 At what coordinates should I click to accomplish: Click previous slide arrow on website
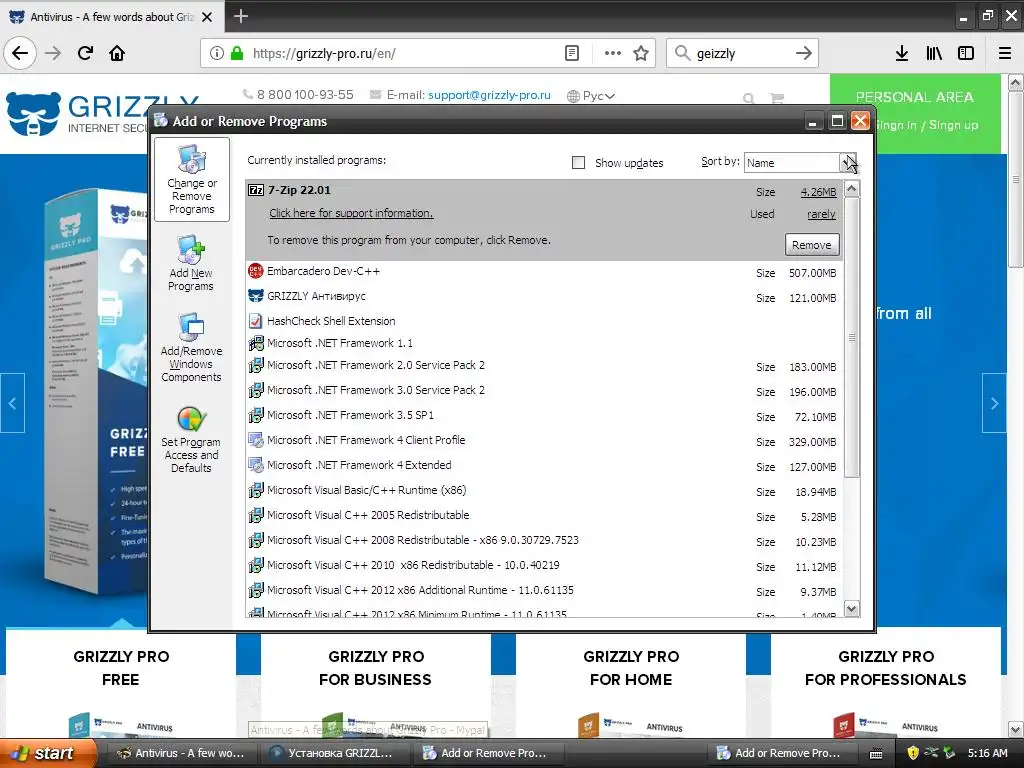[12, 404]
